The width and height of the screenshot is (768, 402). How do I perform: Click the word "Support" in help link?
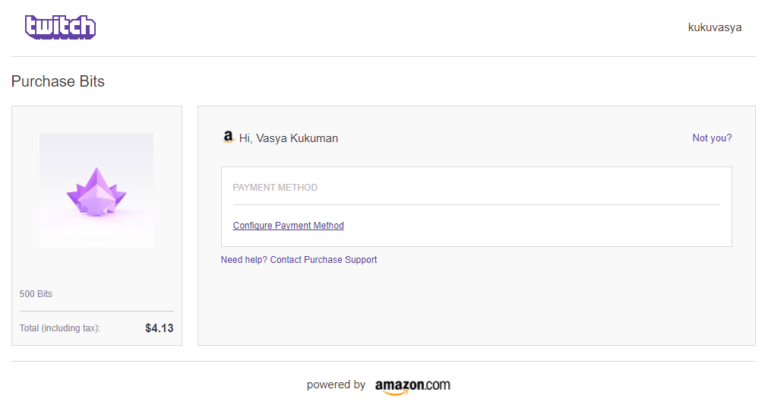pos(361,260)
